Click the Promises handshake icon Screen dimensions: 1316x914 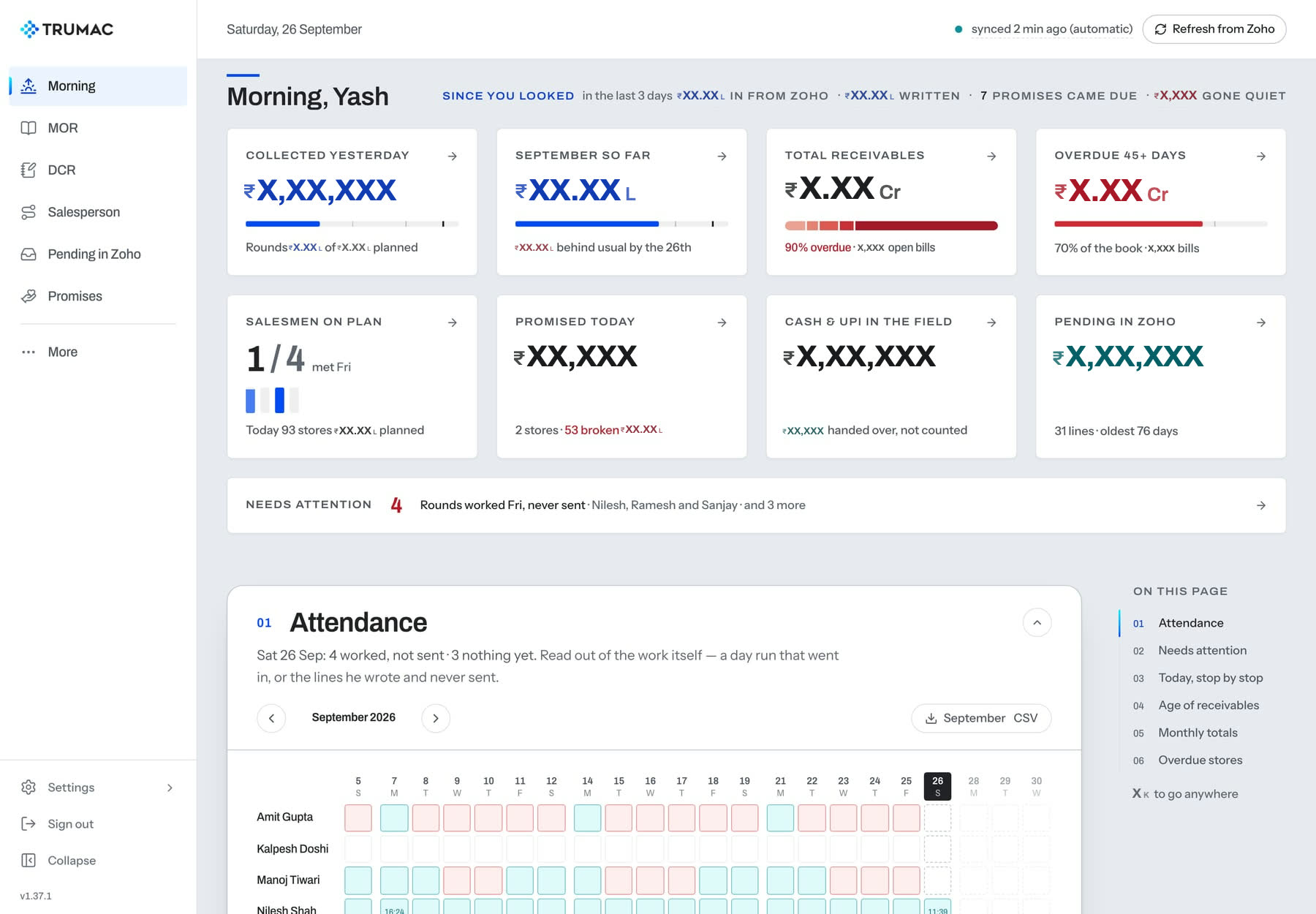pos(29,296)
